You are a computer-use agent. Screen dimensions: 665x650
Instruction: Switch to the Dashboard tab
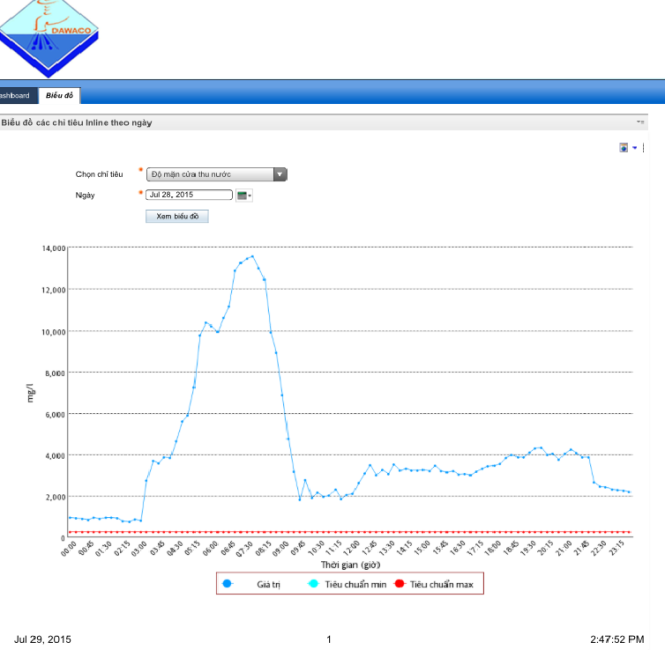pos(17,95)
